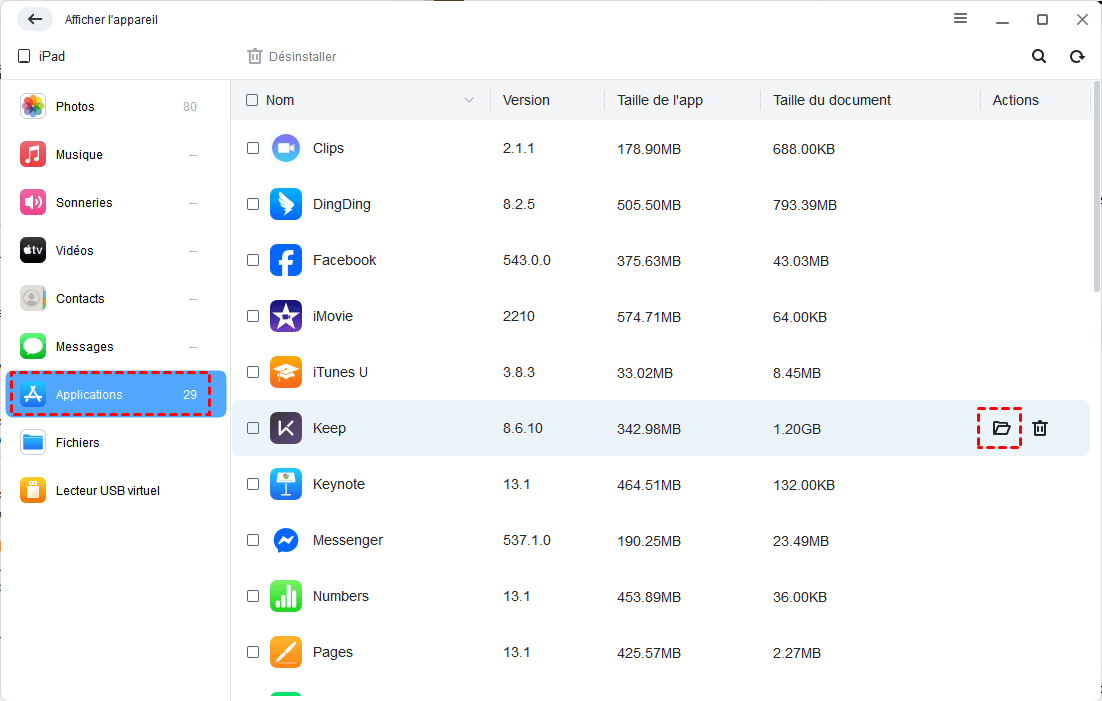This screenshot has width=1102, height=701.
Task: Check the Messenger row checkbox
Action: click(x=253, y=540)
